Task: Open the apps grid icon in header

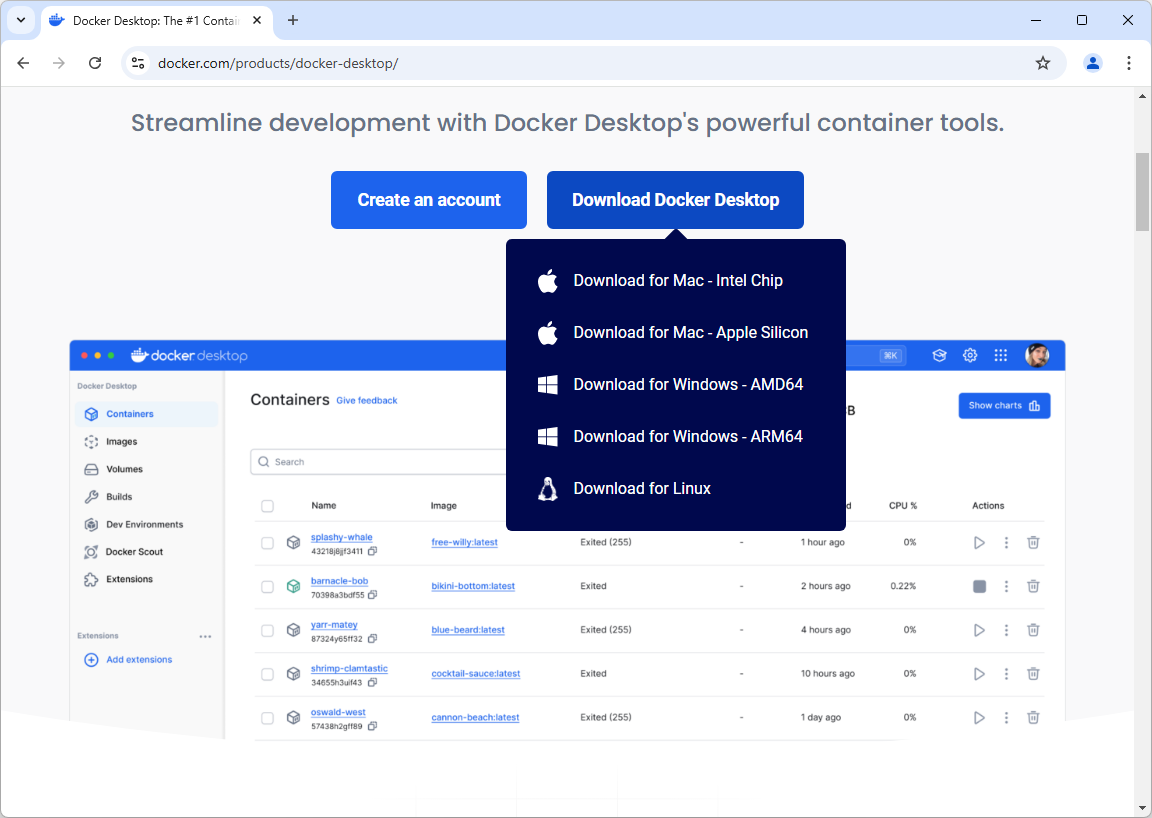Action: tap(1001, 356)
